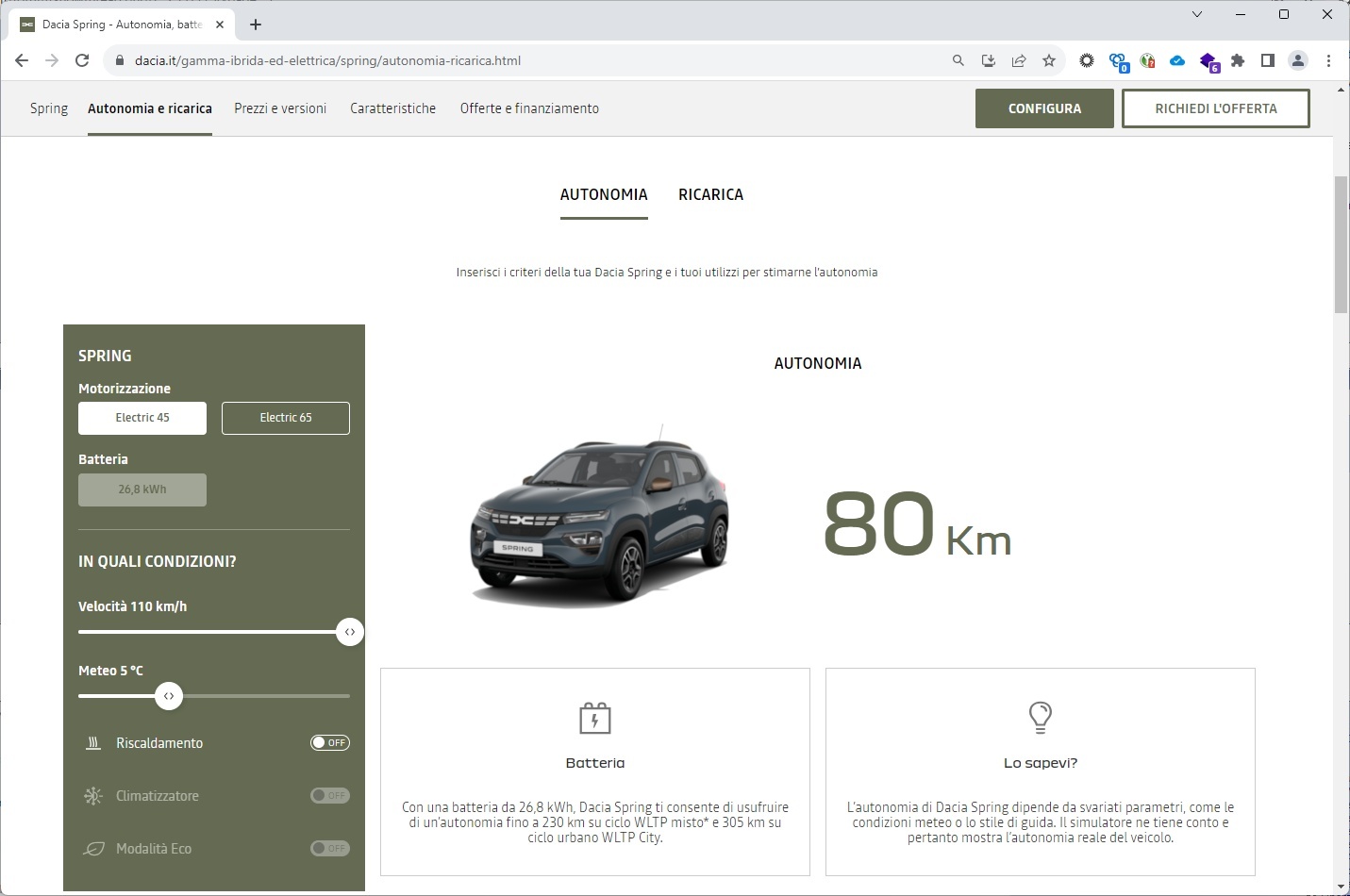Image resolution: width=1350 pixels, height=896 pixels.
Task: Toggle the Riscaldamento switch
Action: [x=330, y=743]
